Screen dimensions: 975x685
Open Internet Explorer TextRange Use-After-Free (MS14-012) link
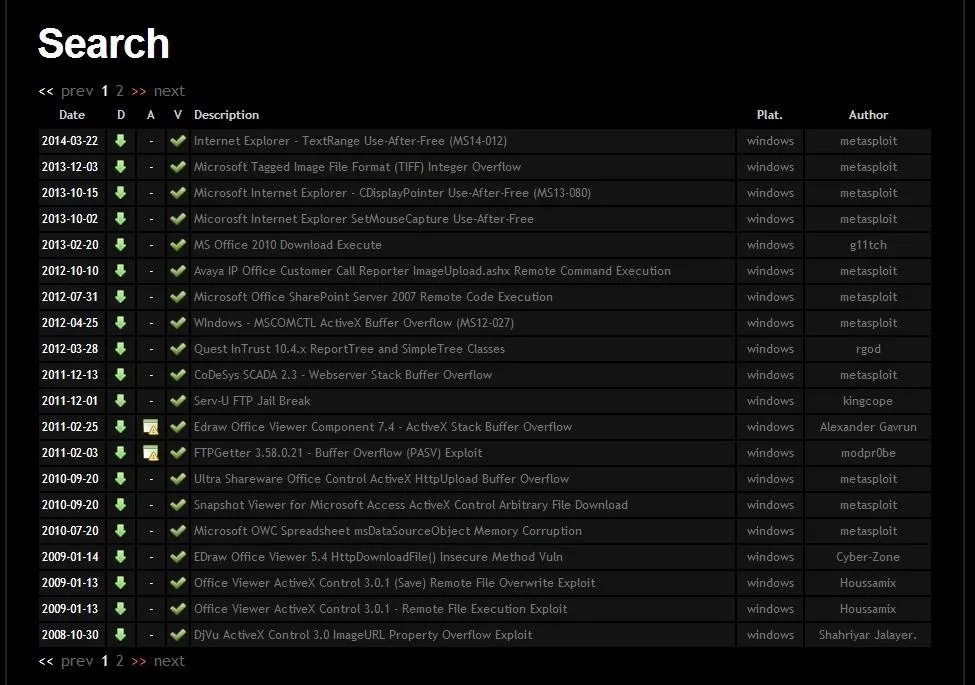(x=350, y=141)
